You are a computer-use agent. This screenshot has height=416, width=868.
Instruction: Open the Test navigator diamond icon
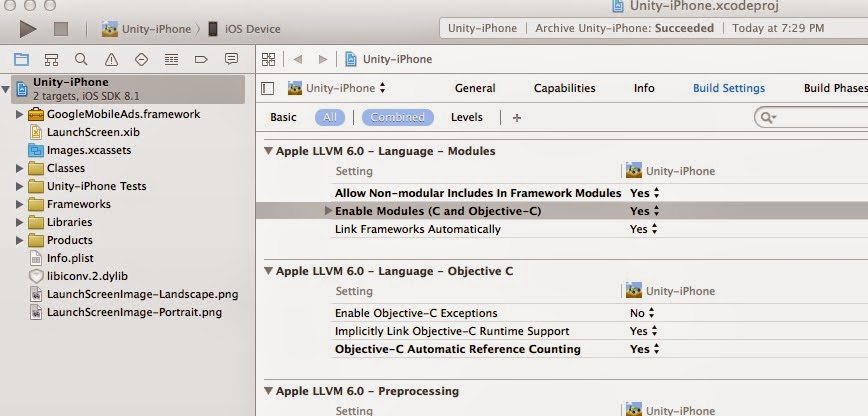pyautogui.click(x=141, y=59)
